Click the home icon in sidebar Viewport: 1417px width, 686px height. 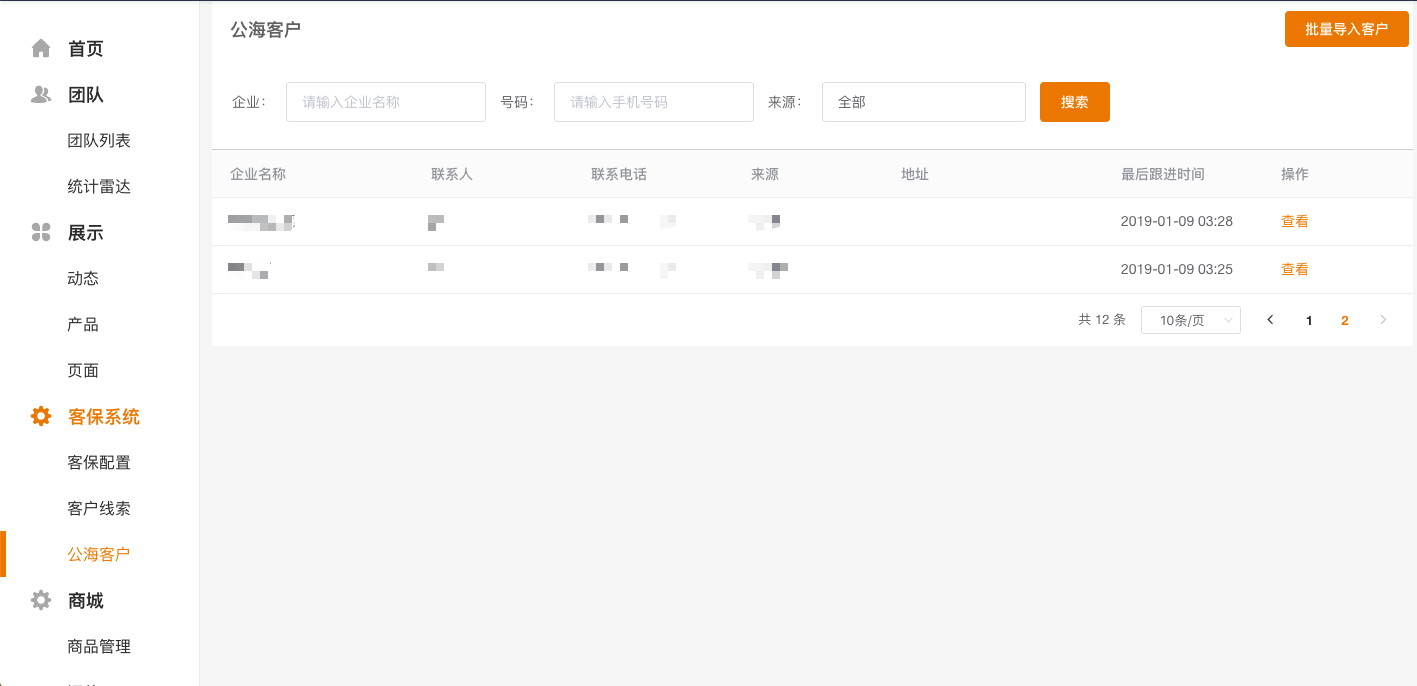(x=41, y=48)
